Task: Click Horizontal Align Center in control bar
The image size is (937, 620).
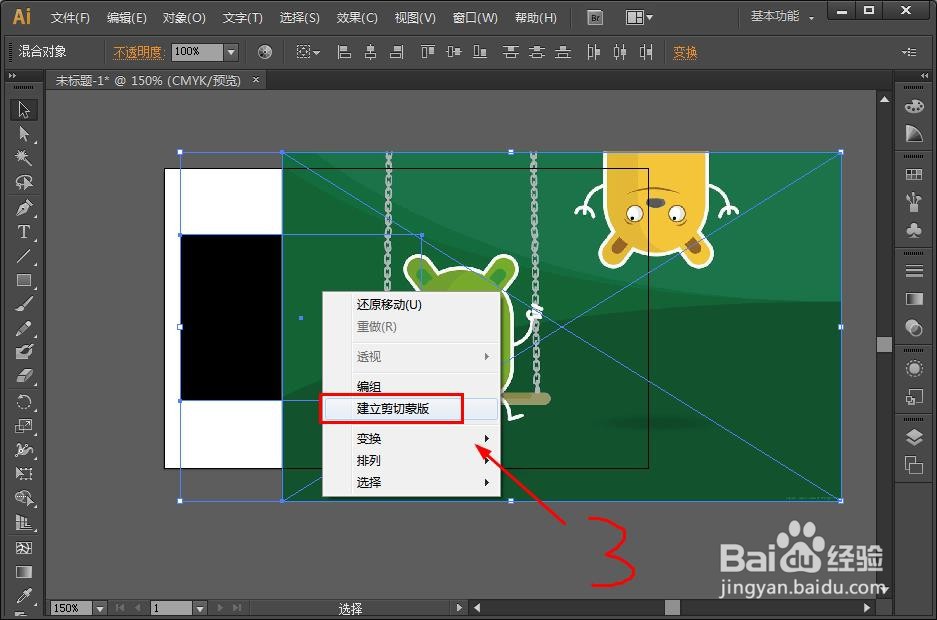Action: click(x=370, y=53)
